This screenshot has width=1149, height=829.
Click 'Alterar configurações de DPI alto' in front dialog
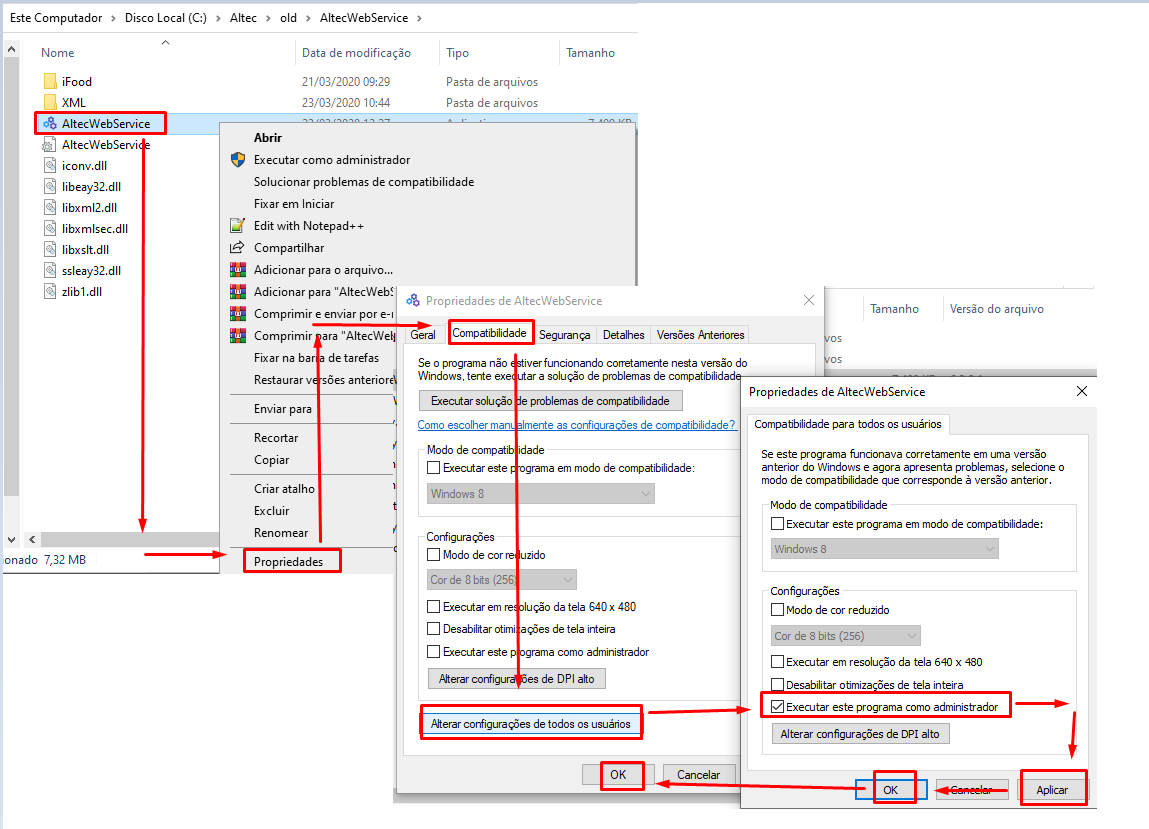860,734
